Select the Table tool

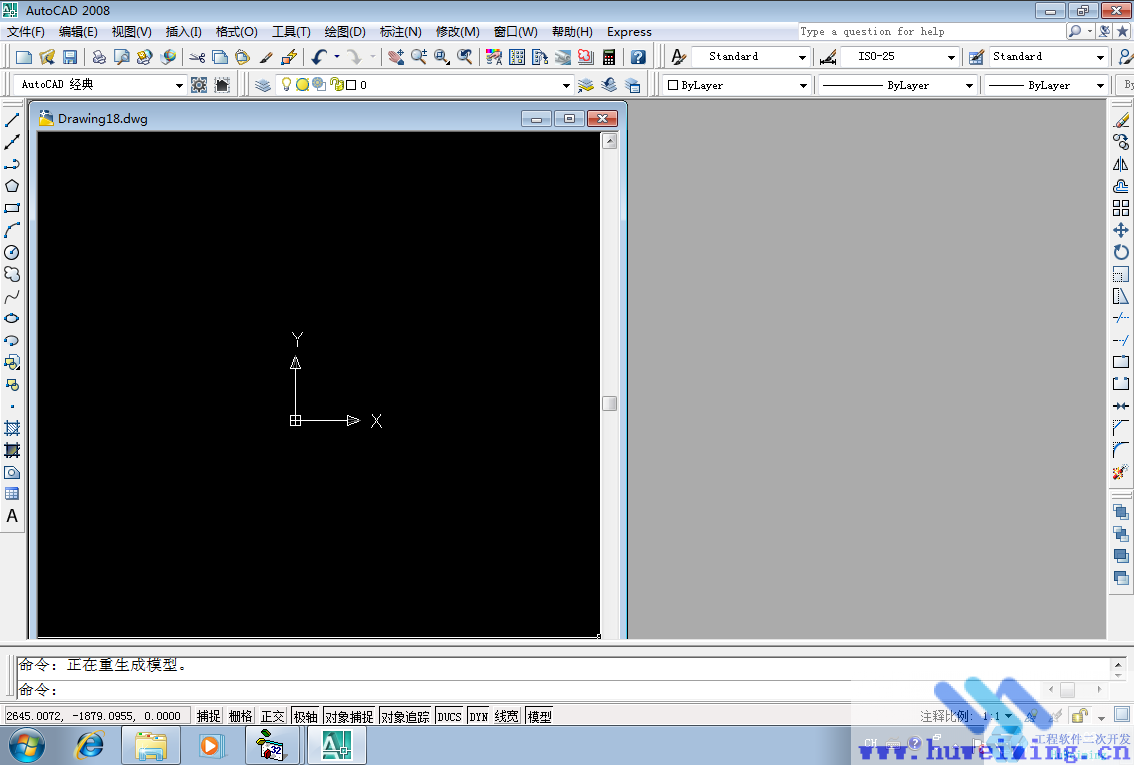coord(12,494)
